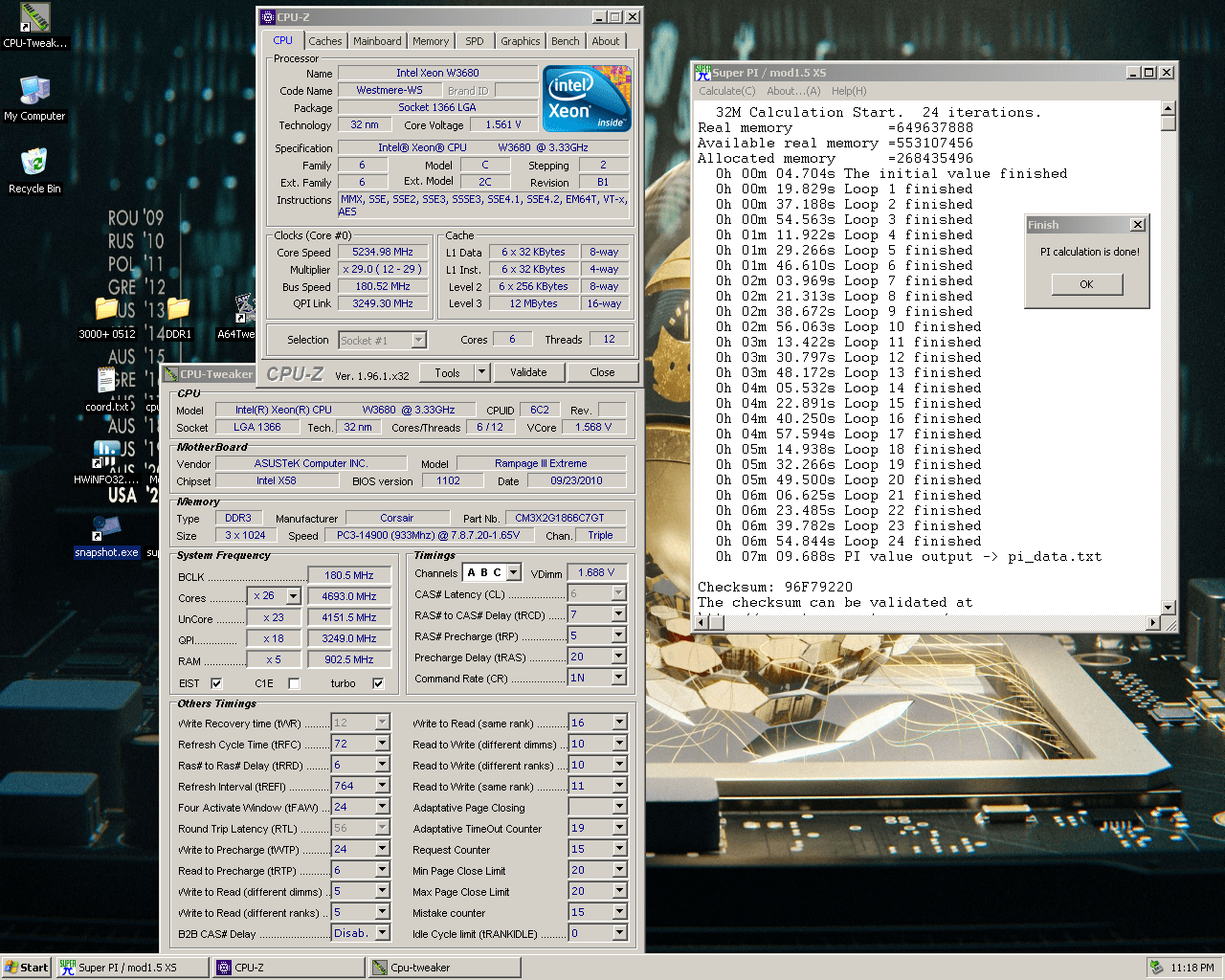The height and width of the screenshot is (980, 1225).
Task: Click the VDimm voltage field
Action: click(x=596, y=572)
